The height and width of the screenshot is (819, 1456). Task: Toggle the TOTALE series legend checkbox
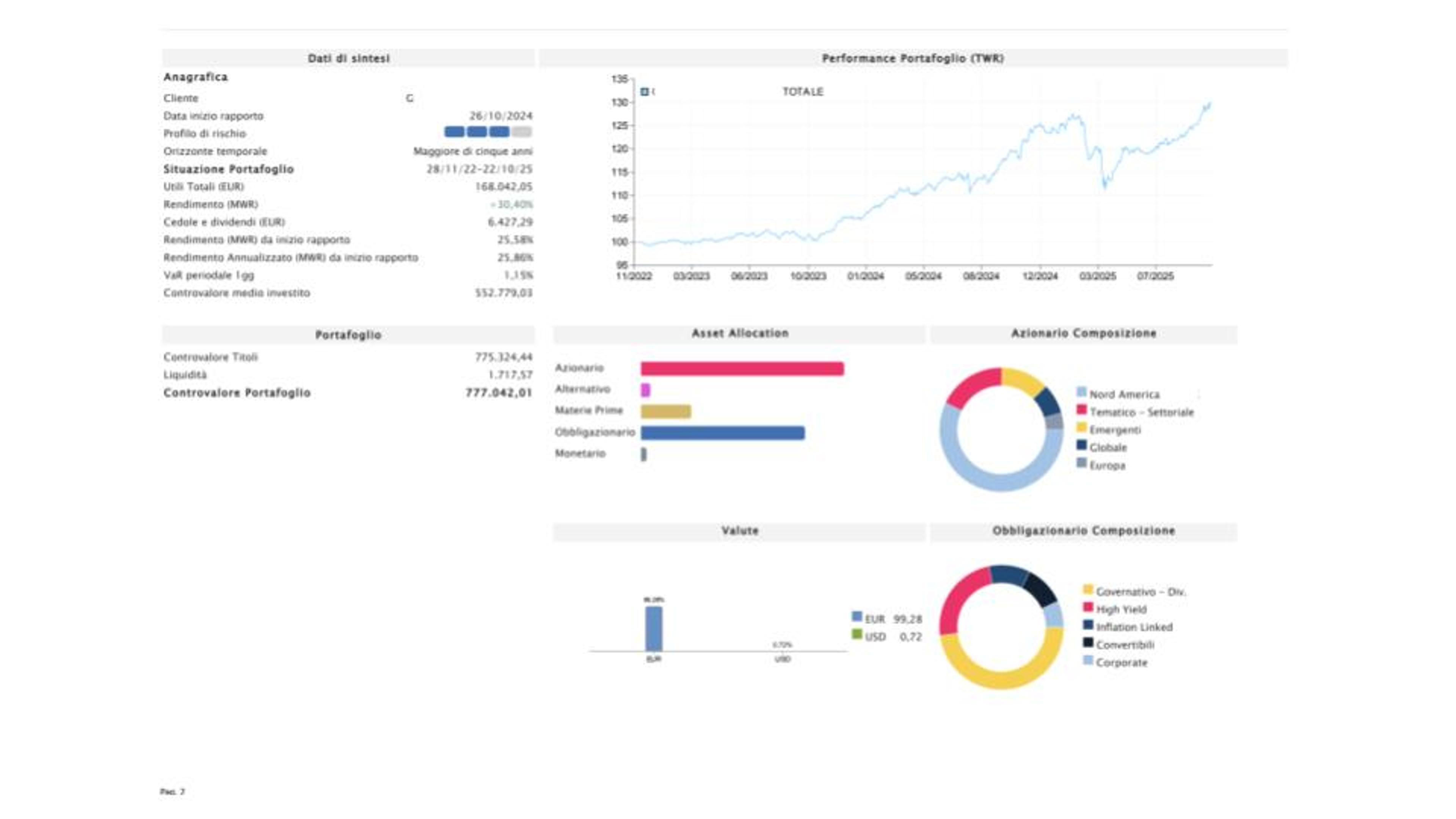point(644,91)
